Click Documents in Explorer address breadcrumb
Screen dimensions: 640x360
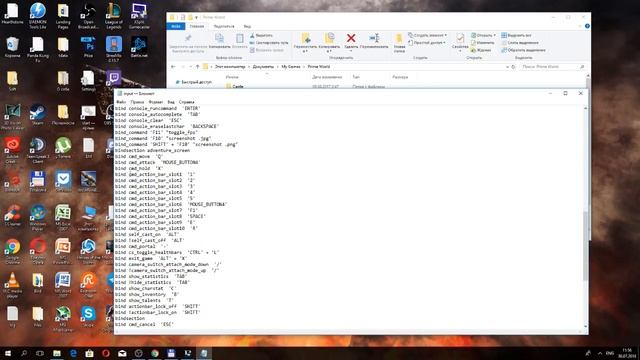pyautogui.click(x=263, y=67)
